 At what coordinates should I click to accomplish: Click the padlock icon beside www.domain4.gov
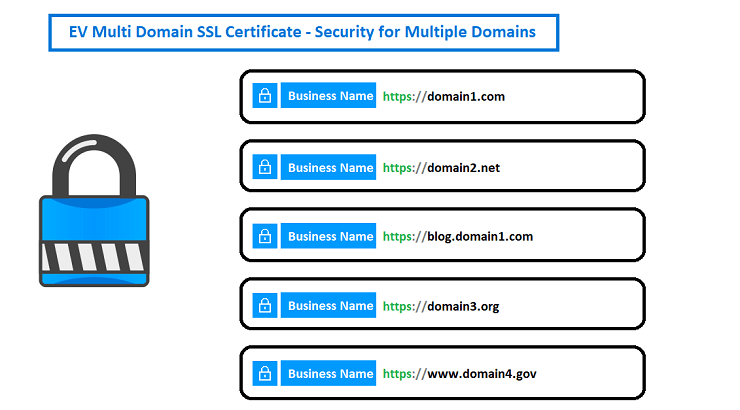click(x=265, y=373)
